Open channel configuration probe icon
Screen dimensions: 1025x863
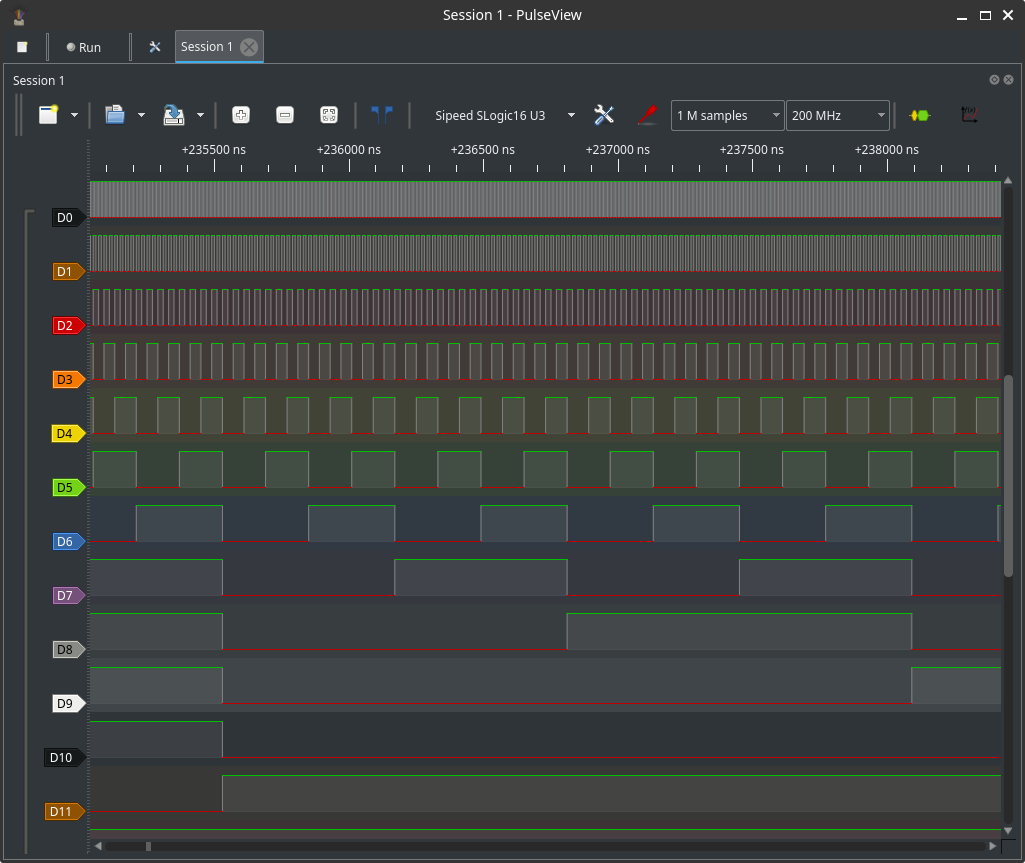pyautogui.click(x=647, y=115)
